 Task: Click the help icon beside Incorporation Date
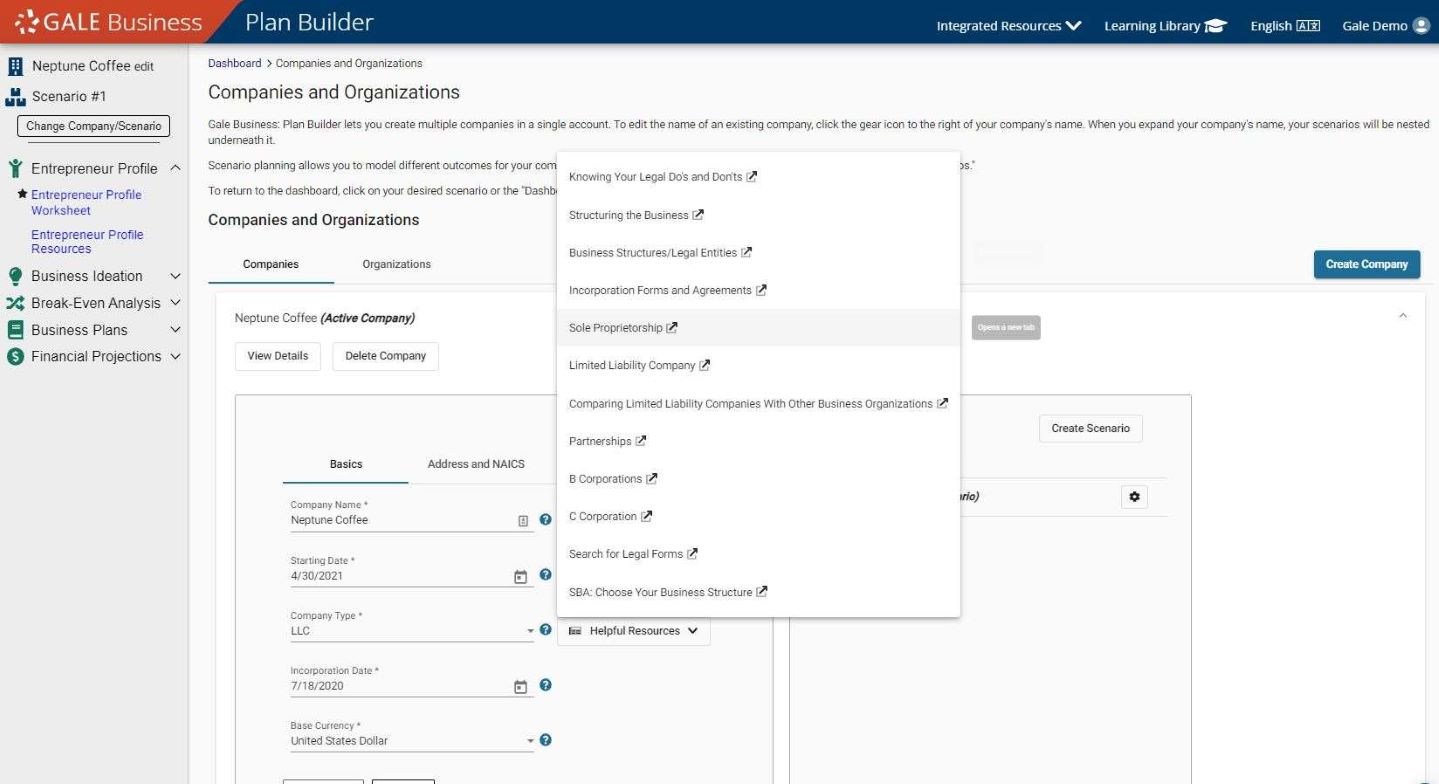[x=546, y=685]
